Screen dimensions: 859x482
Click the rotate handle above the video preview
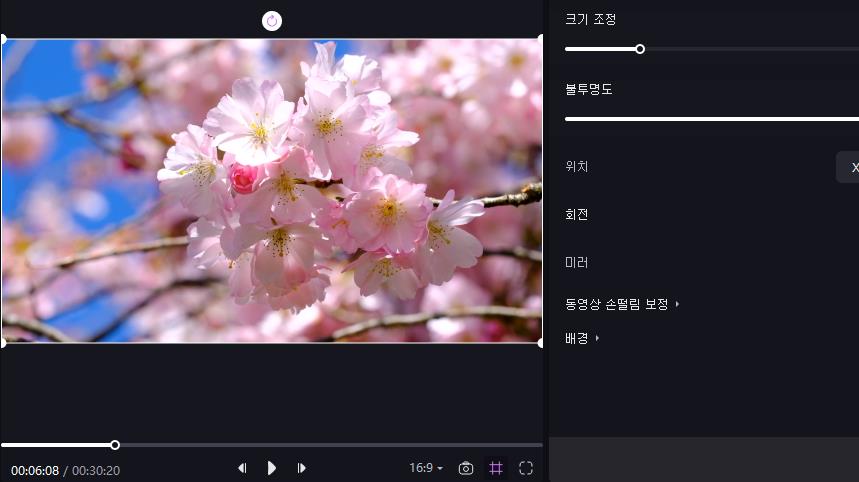tap(272, 21)
